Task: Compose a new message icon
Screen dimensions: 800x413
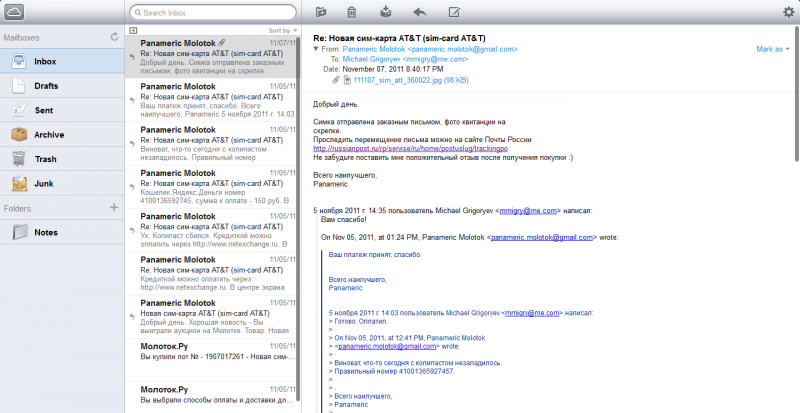Action: point(454,12)
